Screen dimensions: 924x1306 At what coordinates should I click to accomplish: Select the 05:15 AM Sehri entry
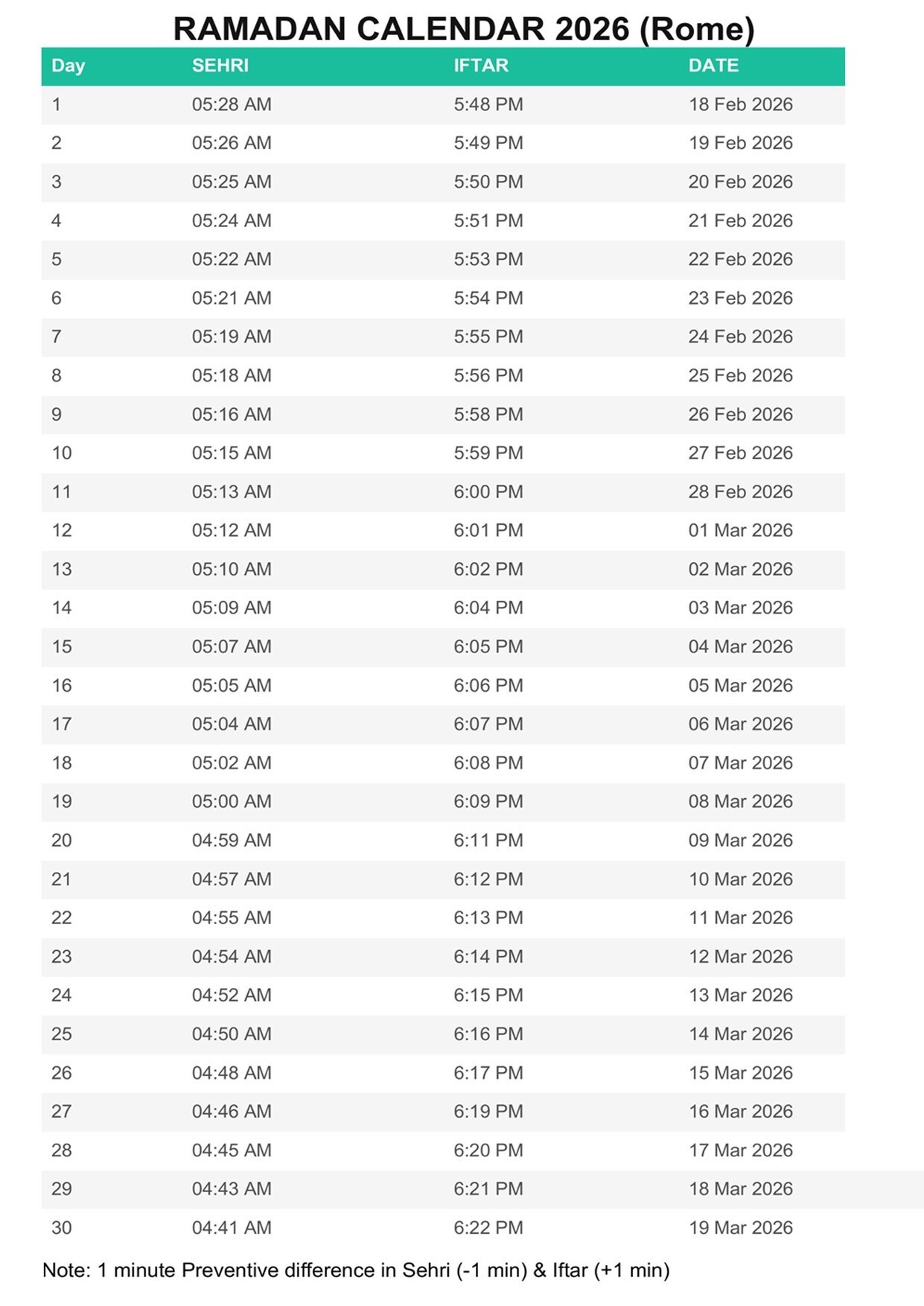coord(232,453)
